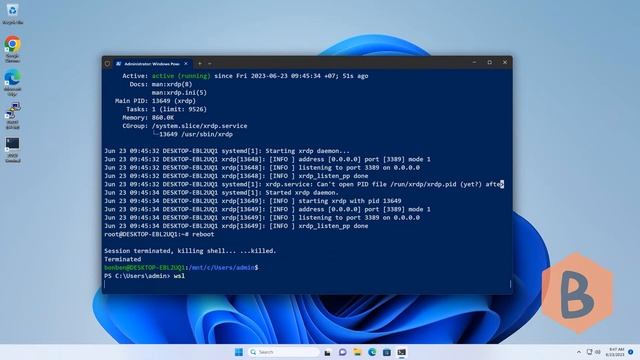Open Microsoft Edge from the taskbar
640x360 pixels.
372,352
